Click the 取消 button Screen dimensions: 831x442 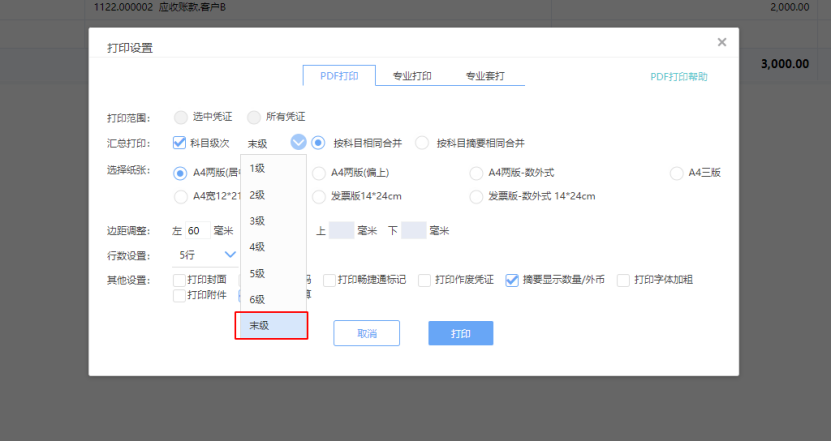click(366, 333)
